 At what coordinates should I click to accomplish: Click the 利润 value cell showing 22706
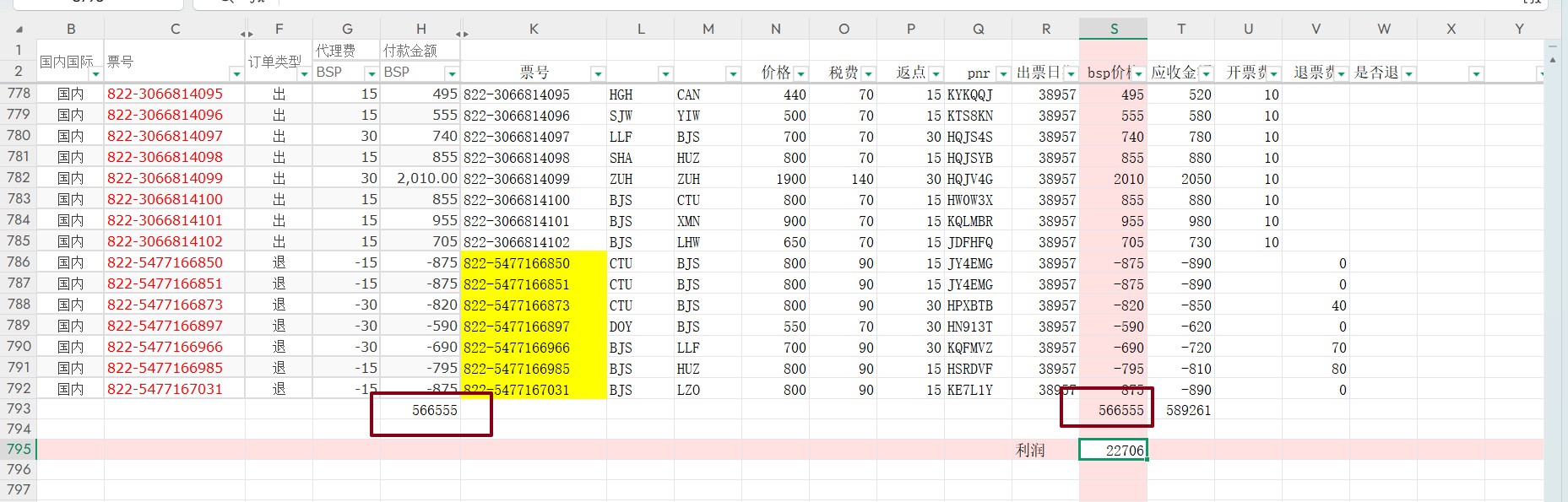click(x=1113, y=451)
